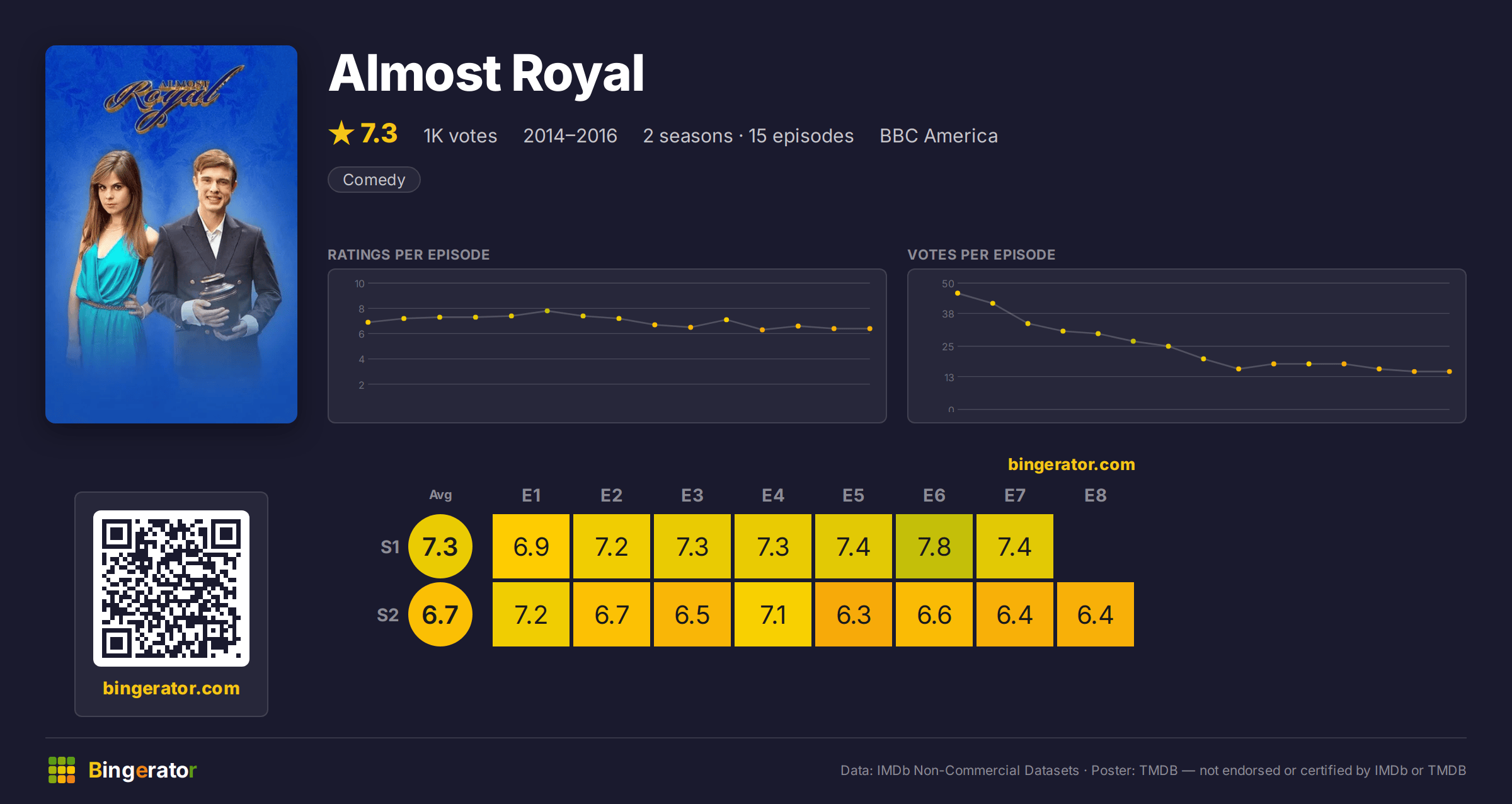The height and width of the screenshot is (804, 1512).
Task: Click the first point on votes chart
Action: [958, 293]
